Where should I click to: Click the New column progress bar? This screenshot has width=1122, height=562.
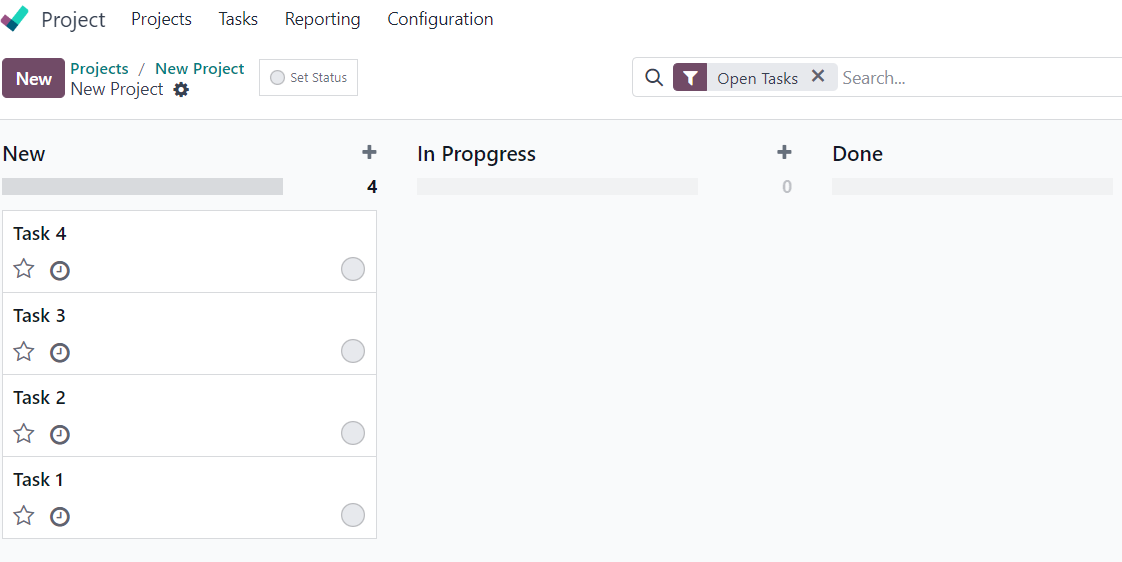pos(142,187)
